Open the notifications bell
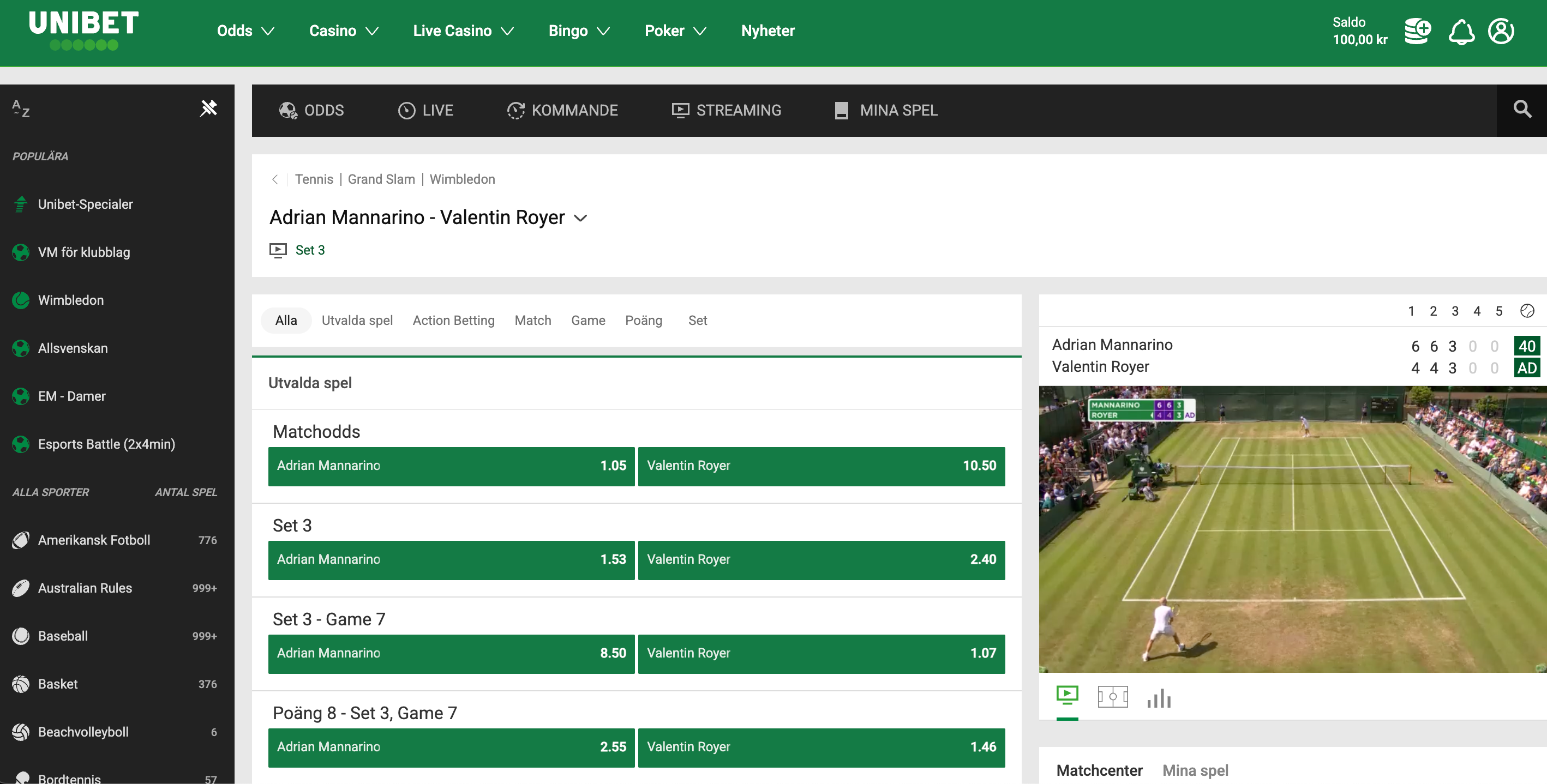The height and width of the screenshot is (784, 1547). [x=1461, y=31]
